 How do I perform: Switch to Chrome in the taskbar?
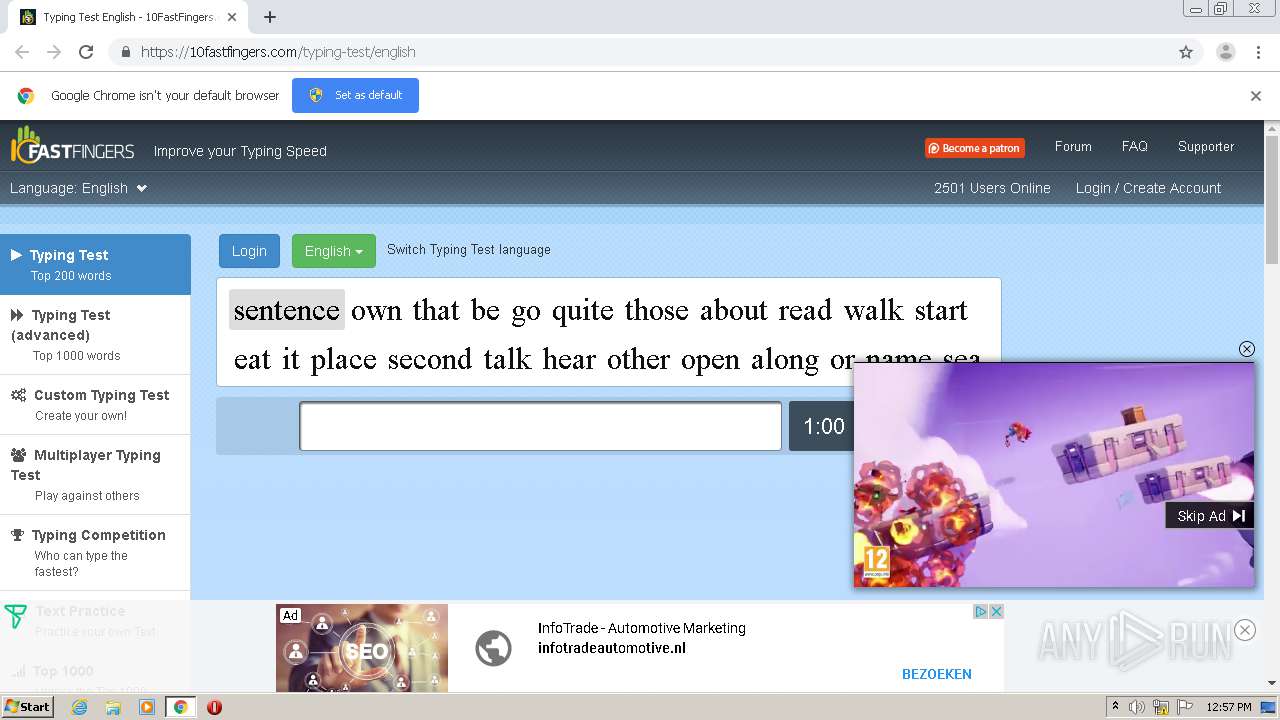click(181, 707)
